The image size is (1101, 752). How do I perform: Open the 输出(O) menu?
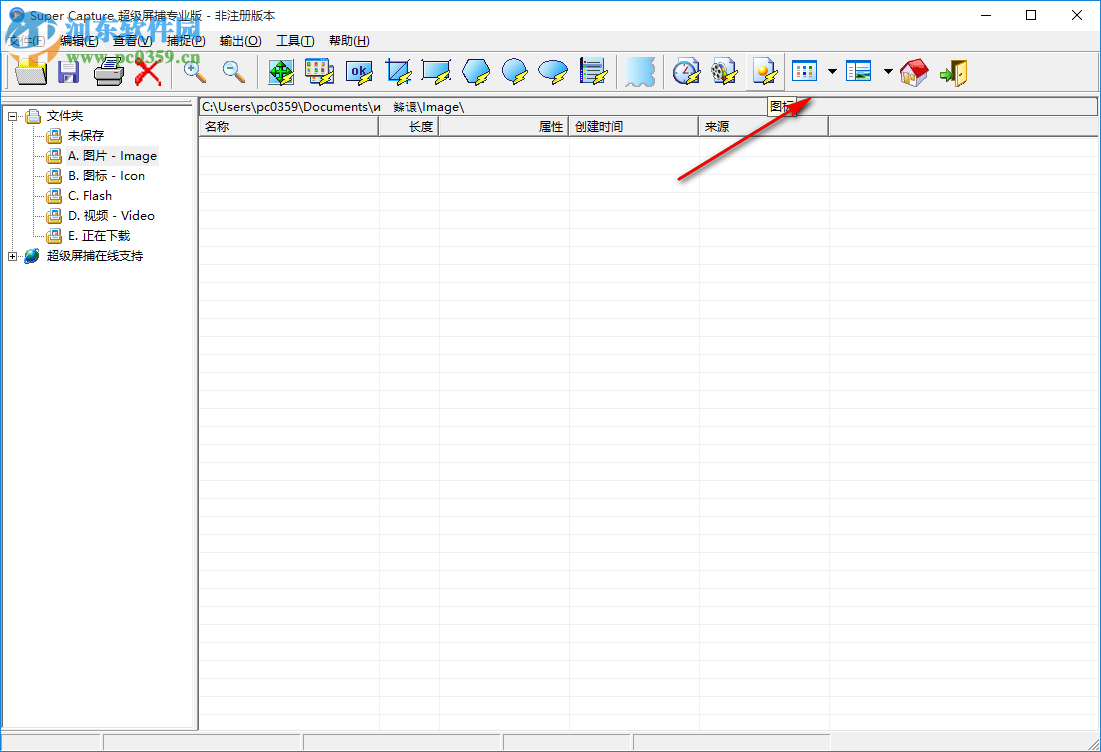click(240, 41)
